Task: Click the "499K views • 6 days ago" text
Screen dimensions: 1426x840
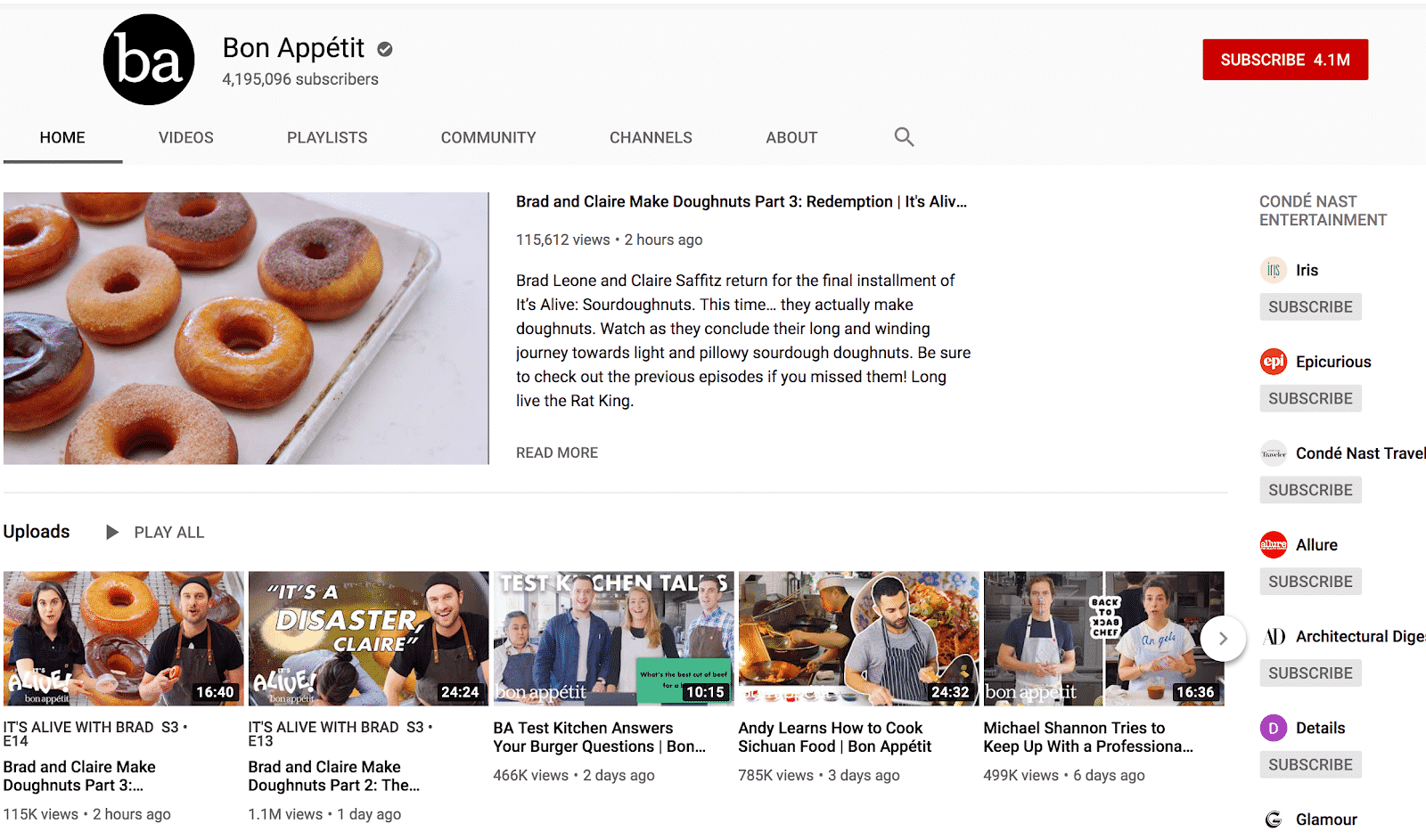Action: tap(1064, 775)
